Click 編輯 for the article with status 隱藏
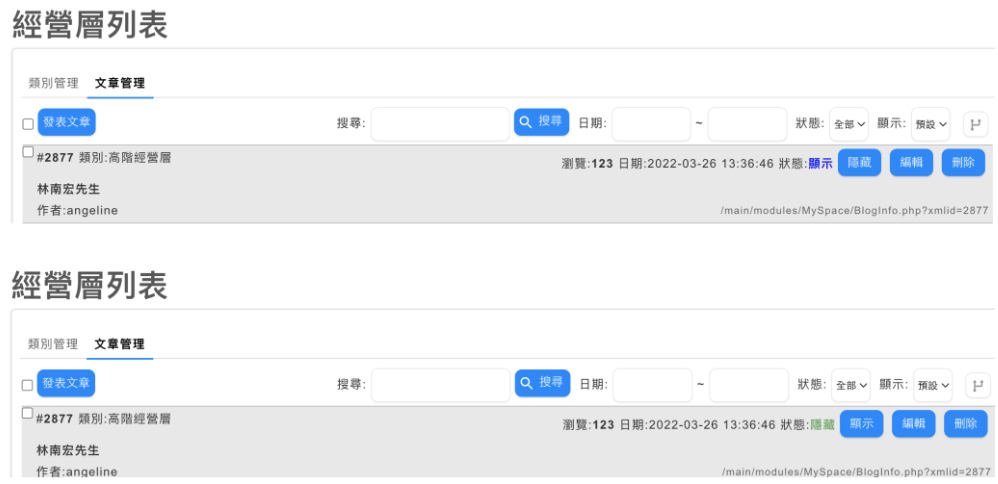Screen dimensions: 998x484 pyautogui.click(x=913, y=424)
